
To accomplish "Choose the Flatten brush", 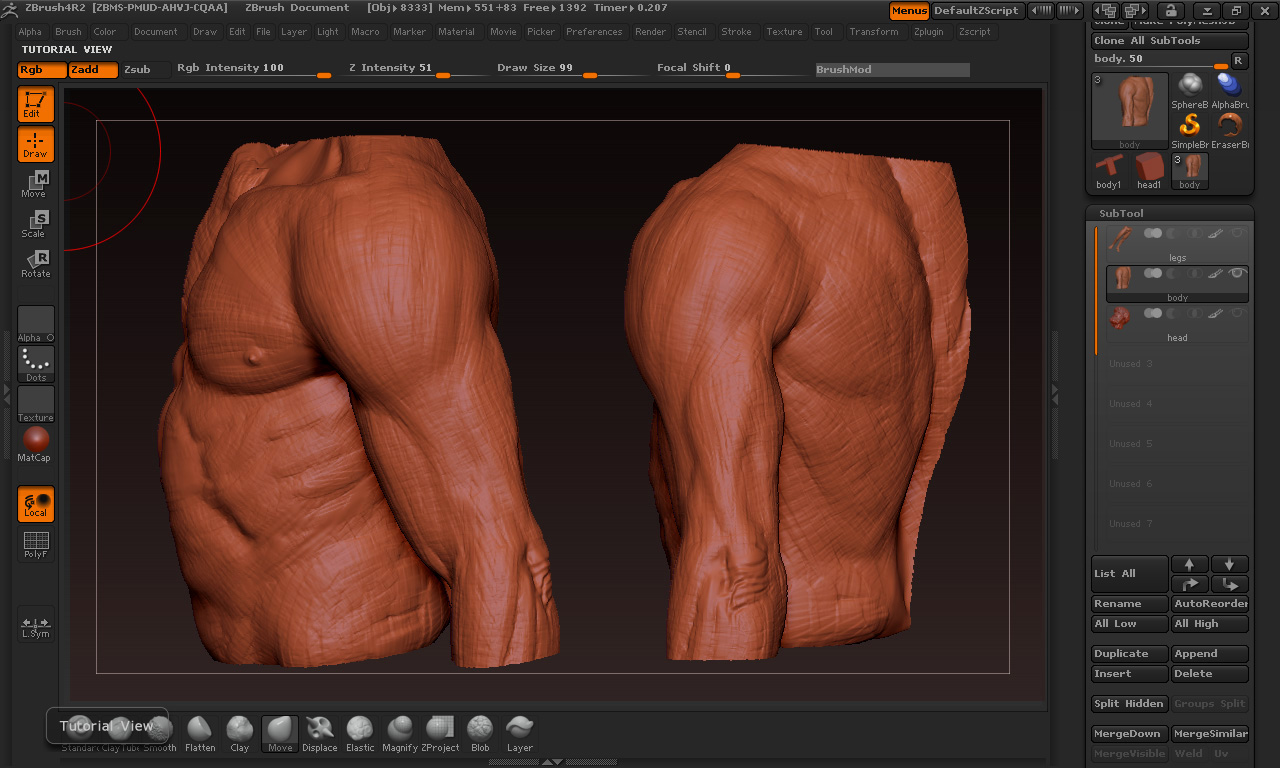I will 200,733.
